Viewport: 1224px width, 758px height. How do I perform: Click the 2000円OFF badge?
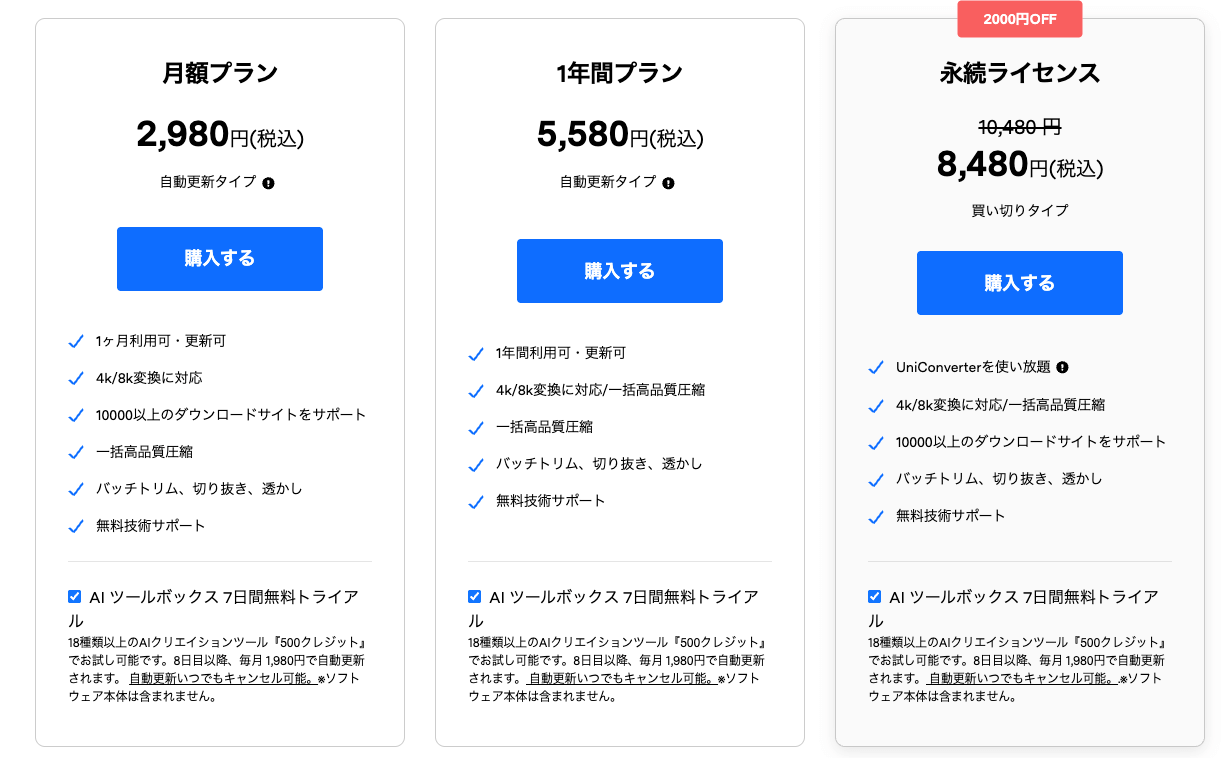(x=1020, y=19)
